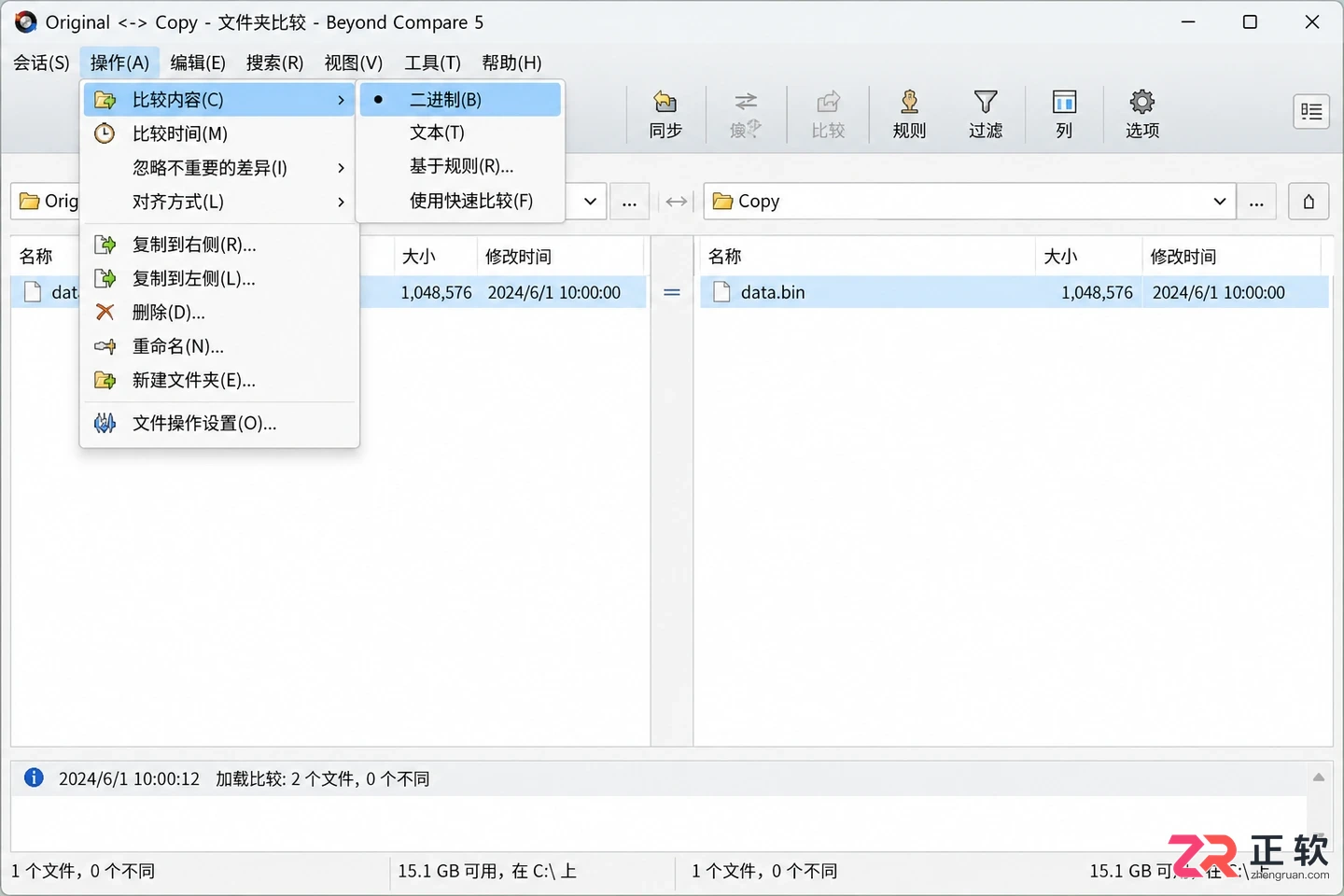Choose 删除(D)... menu entry
The image size is (1344, 896).
(219, 313)
